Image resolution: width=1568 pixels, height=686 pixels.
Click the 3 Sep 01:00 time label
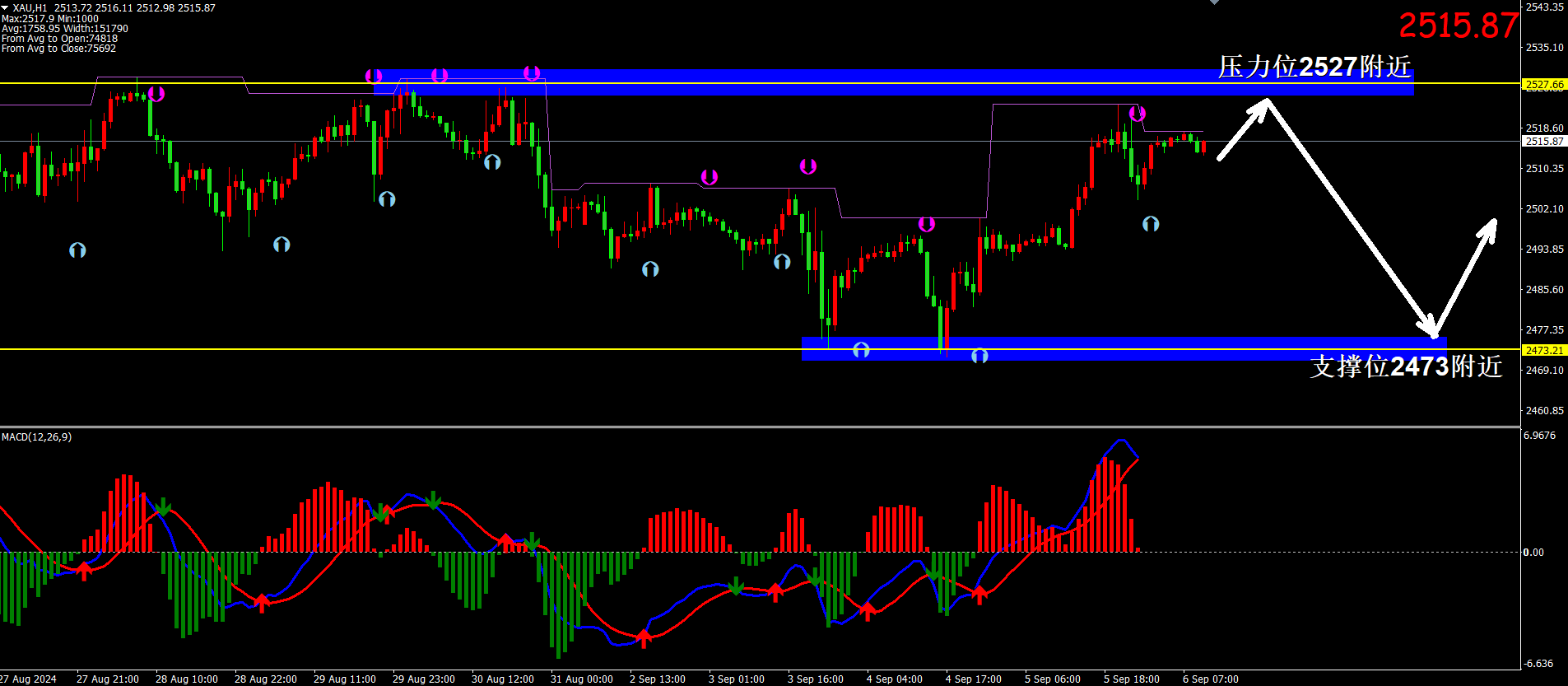pyautogui.click(x=737, y=679)
